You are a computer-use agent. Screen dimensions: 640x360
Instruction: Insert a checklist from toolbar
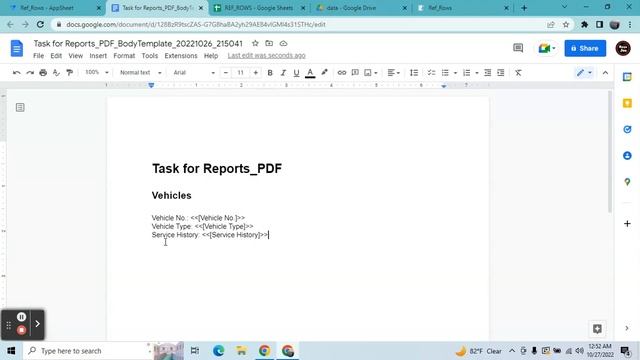pyautogui.click(x=431, y=73)
